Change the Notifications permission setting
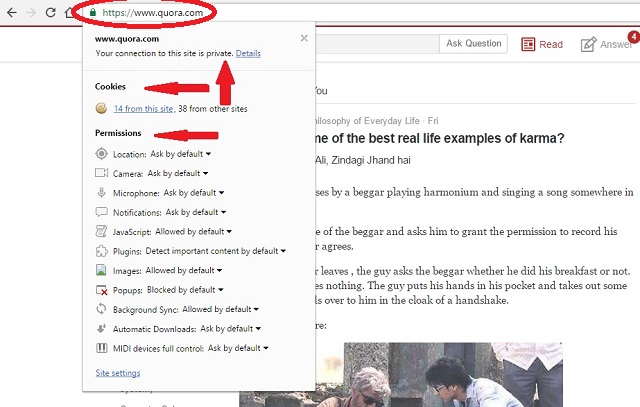 [196, 212]
